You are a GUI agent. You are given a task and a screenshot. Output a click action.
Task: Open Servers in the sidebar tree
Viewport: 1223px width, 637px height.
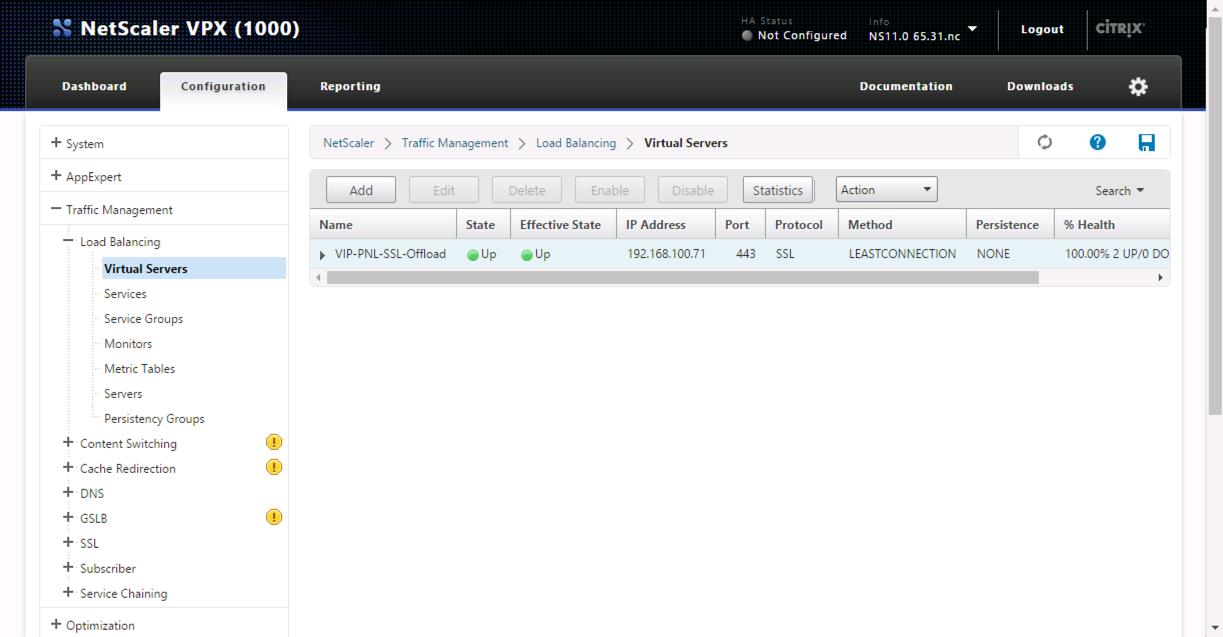pos(123,394)
